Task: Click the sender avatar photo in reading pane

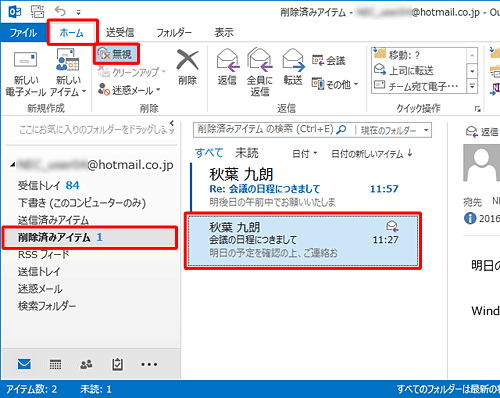Action: 481,163
